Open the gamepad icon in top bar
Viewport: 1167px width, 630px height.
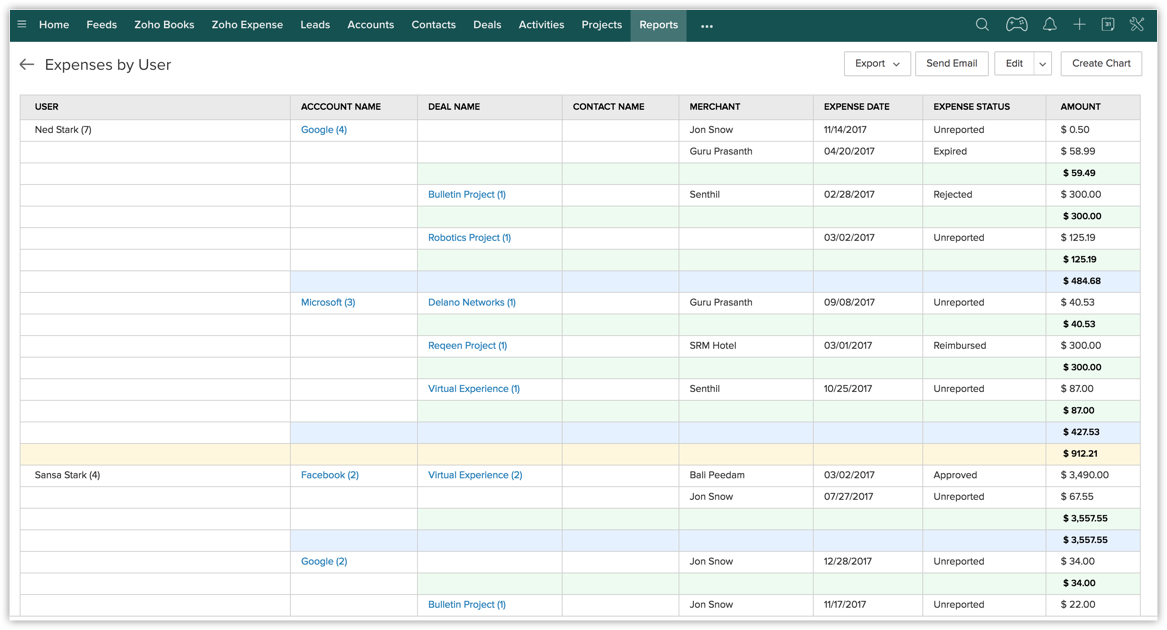click(1017, 25)
